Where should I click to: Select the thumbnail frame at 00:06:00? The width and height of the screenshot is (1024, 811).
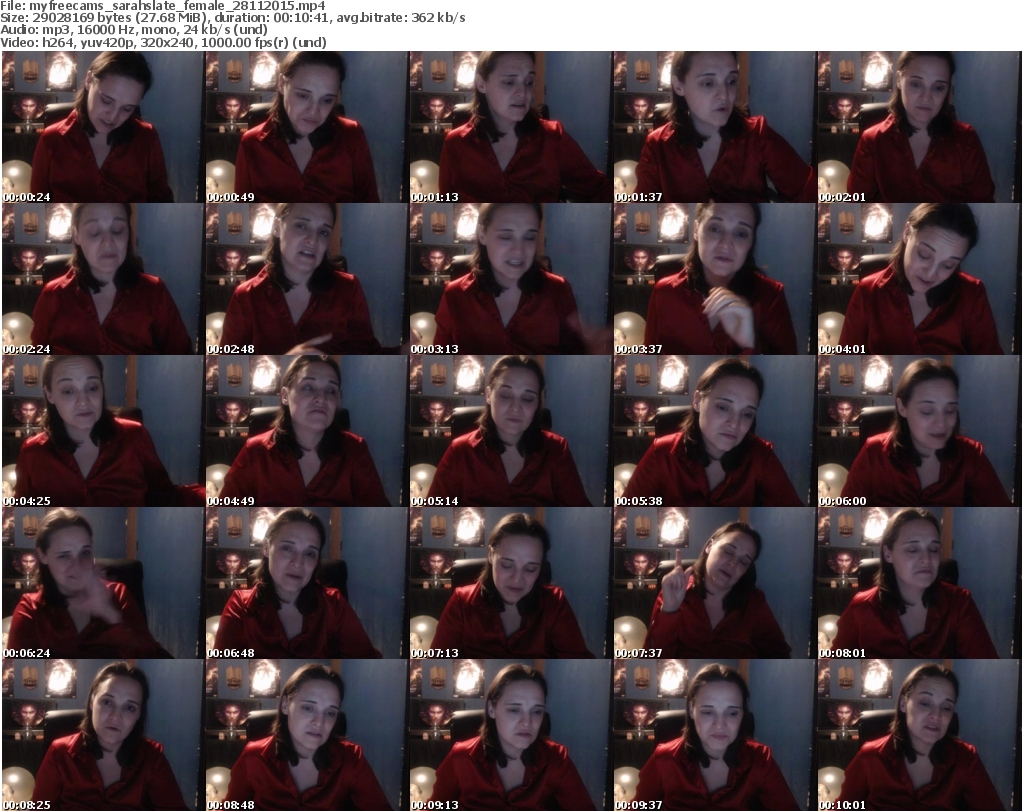tap(919, 432)
